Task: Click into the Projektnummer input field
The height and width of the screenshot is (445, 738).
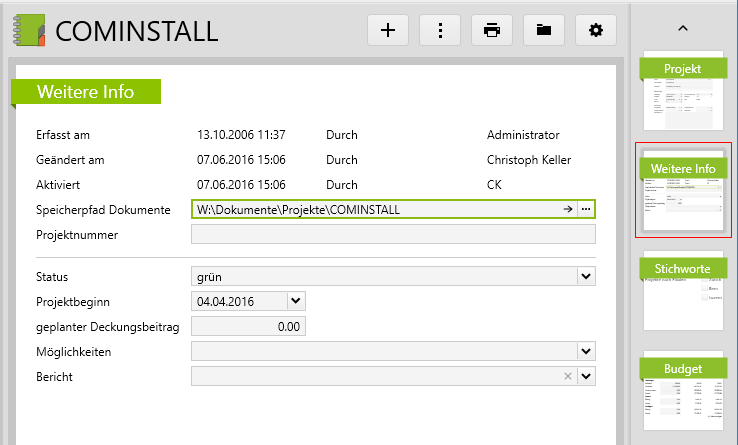Action: 393,234
